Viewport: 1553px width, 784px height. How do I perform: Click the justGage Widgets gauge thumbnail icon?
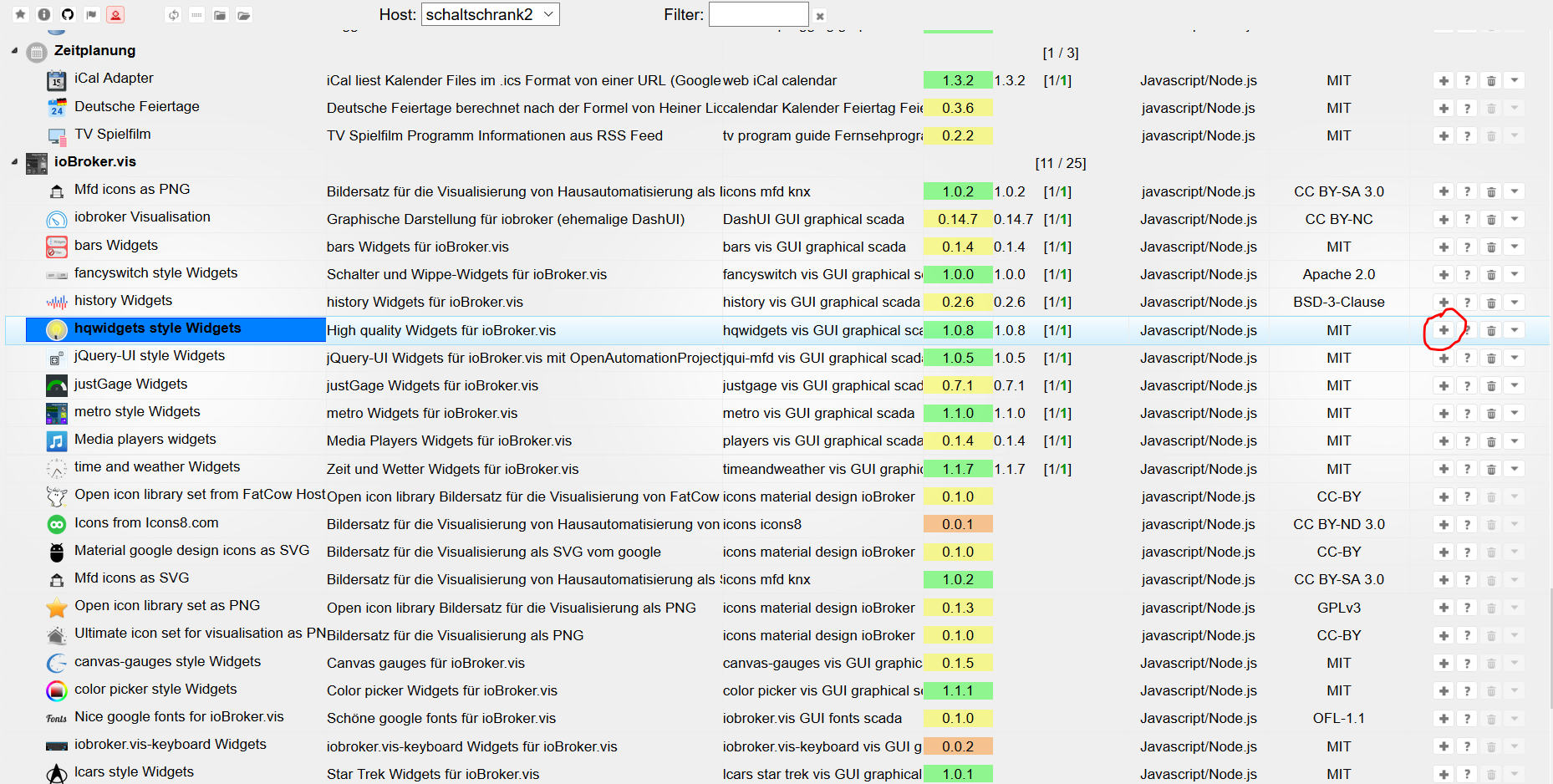click(56, 385)
